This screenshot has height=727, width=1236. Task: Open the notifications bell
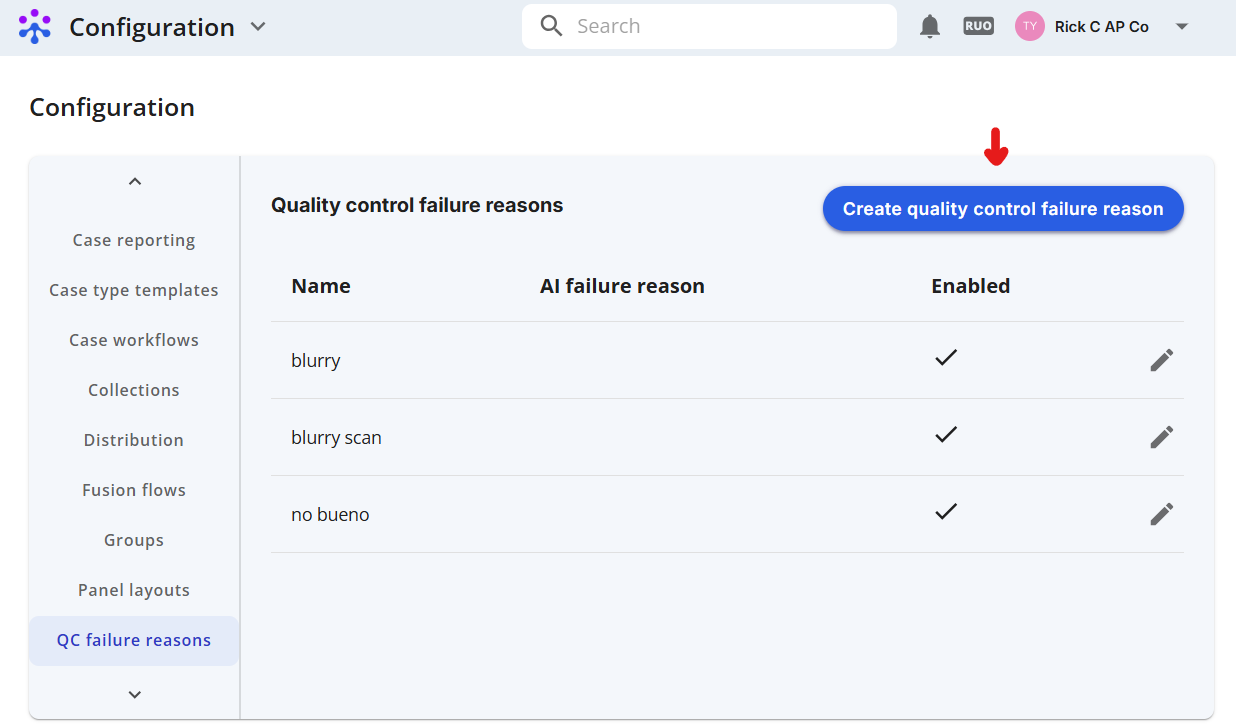[930, 27]
